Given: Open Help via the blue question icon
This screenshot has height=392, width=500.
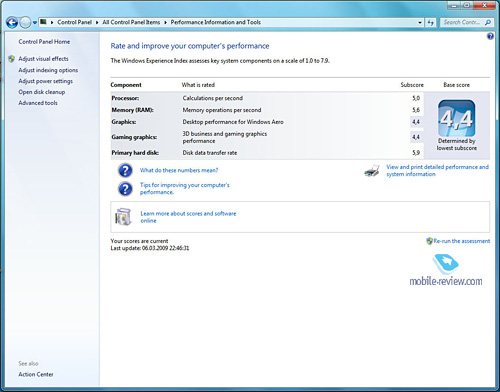Looking at the screenshot, I should 490,36.
